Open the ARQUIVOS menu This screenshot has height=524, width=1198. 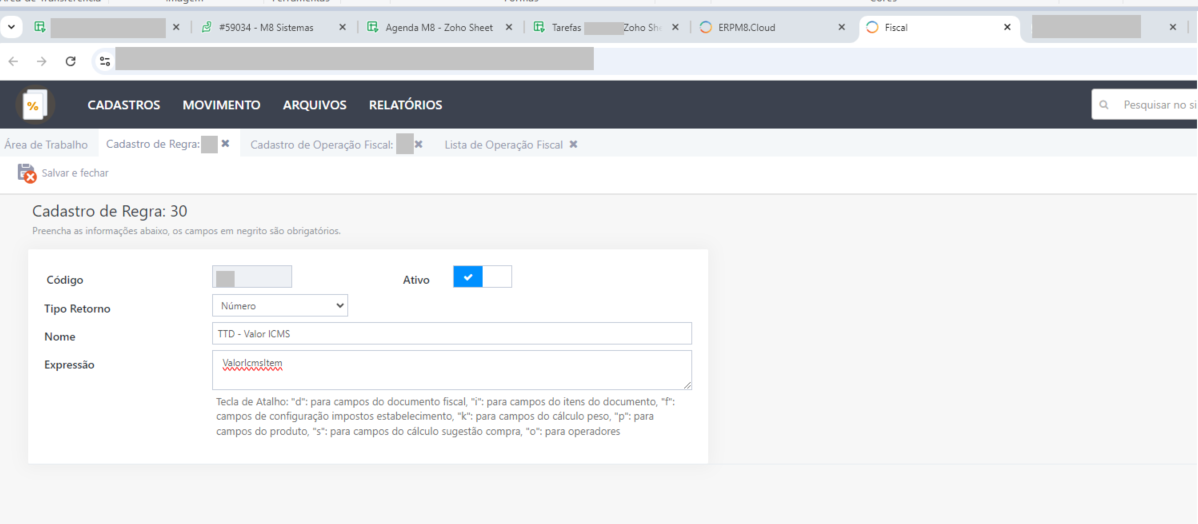(x=315, y=105)
